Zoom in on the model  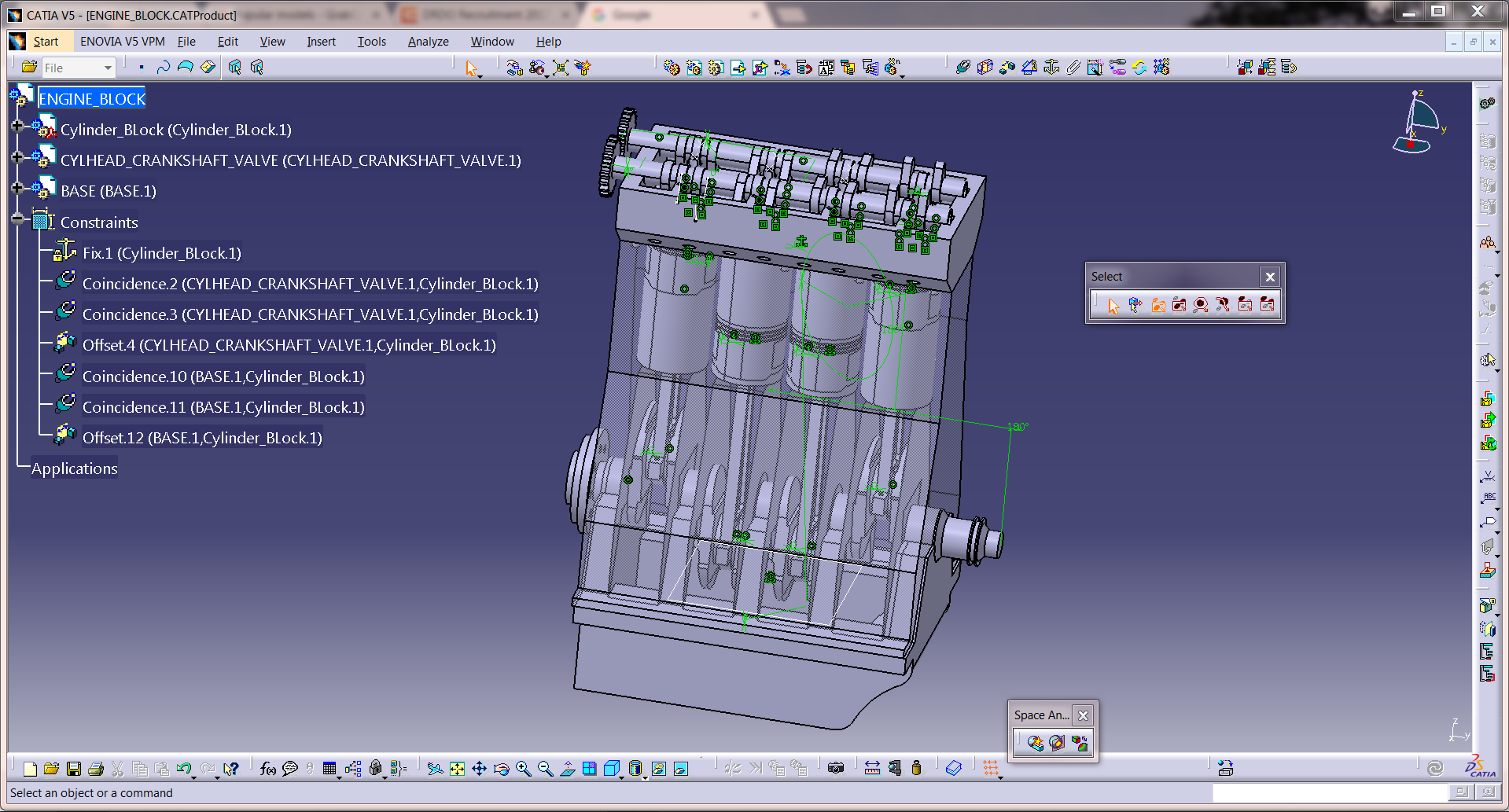523,769
